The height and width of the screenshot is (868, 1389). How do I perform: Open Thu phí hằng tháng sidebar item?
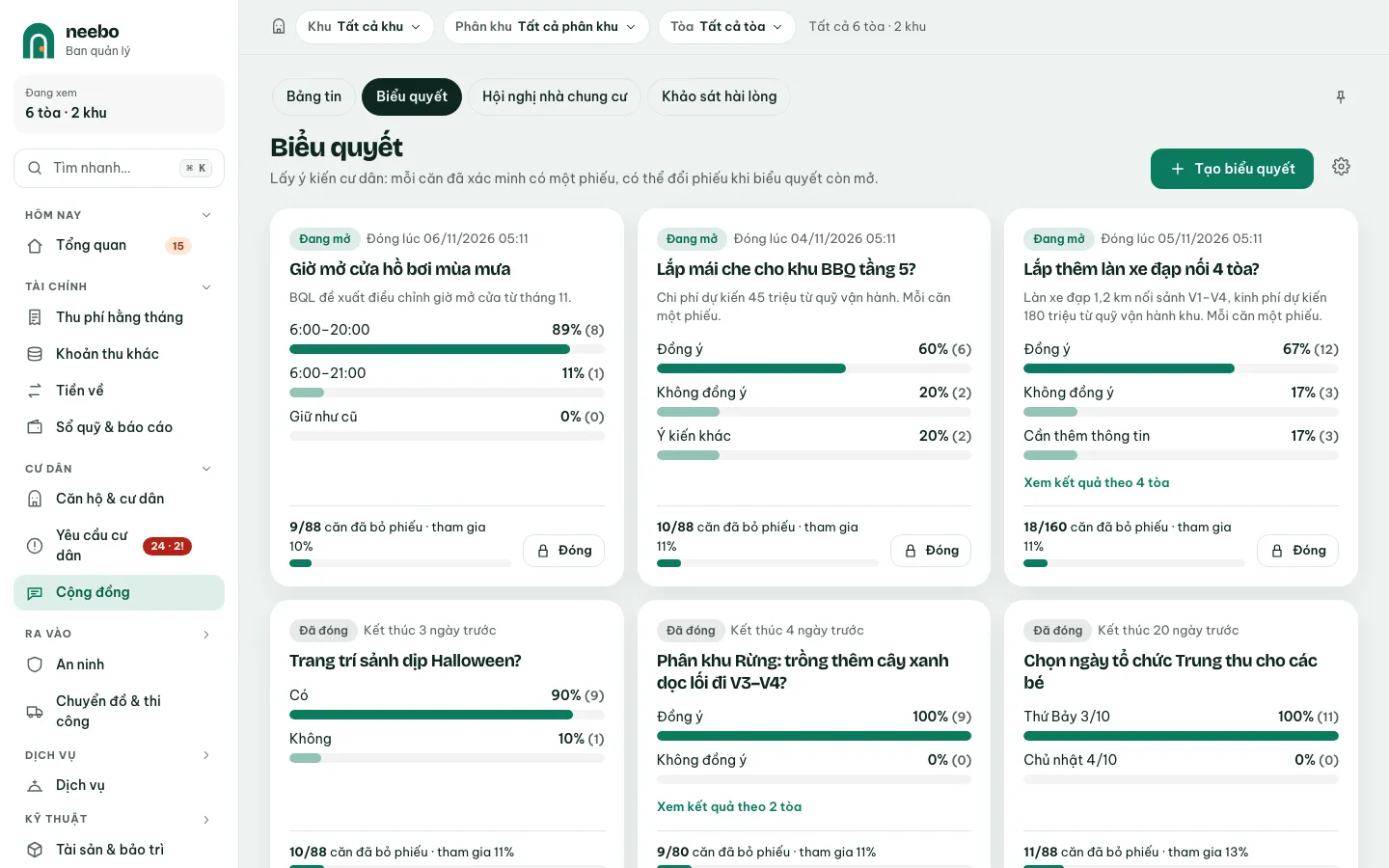[x=119, y=317]
